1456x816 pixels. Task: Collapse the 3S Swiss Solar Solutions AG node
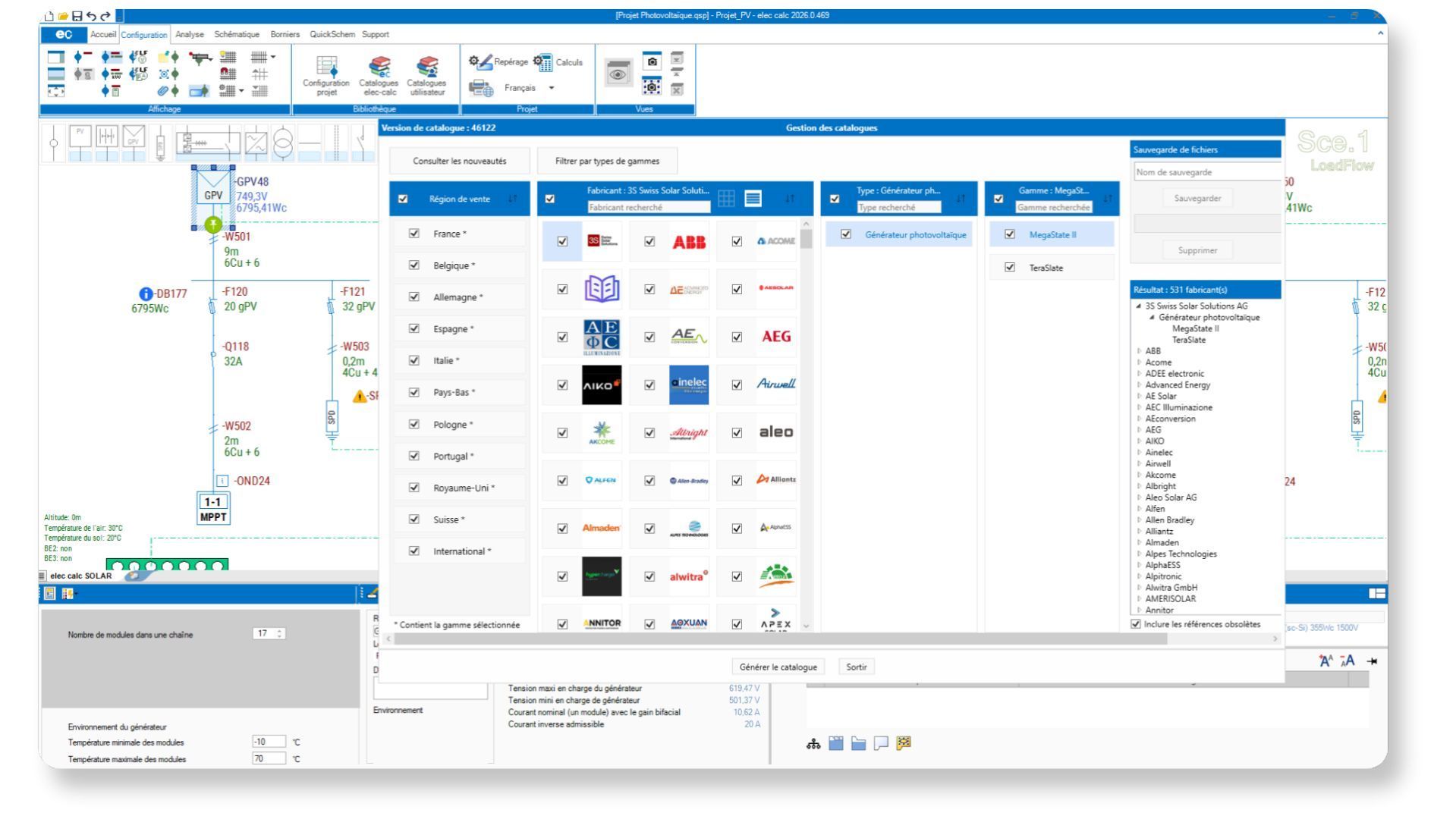click(x=1138, y=306)
